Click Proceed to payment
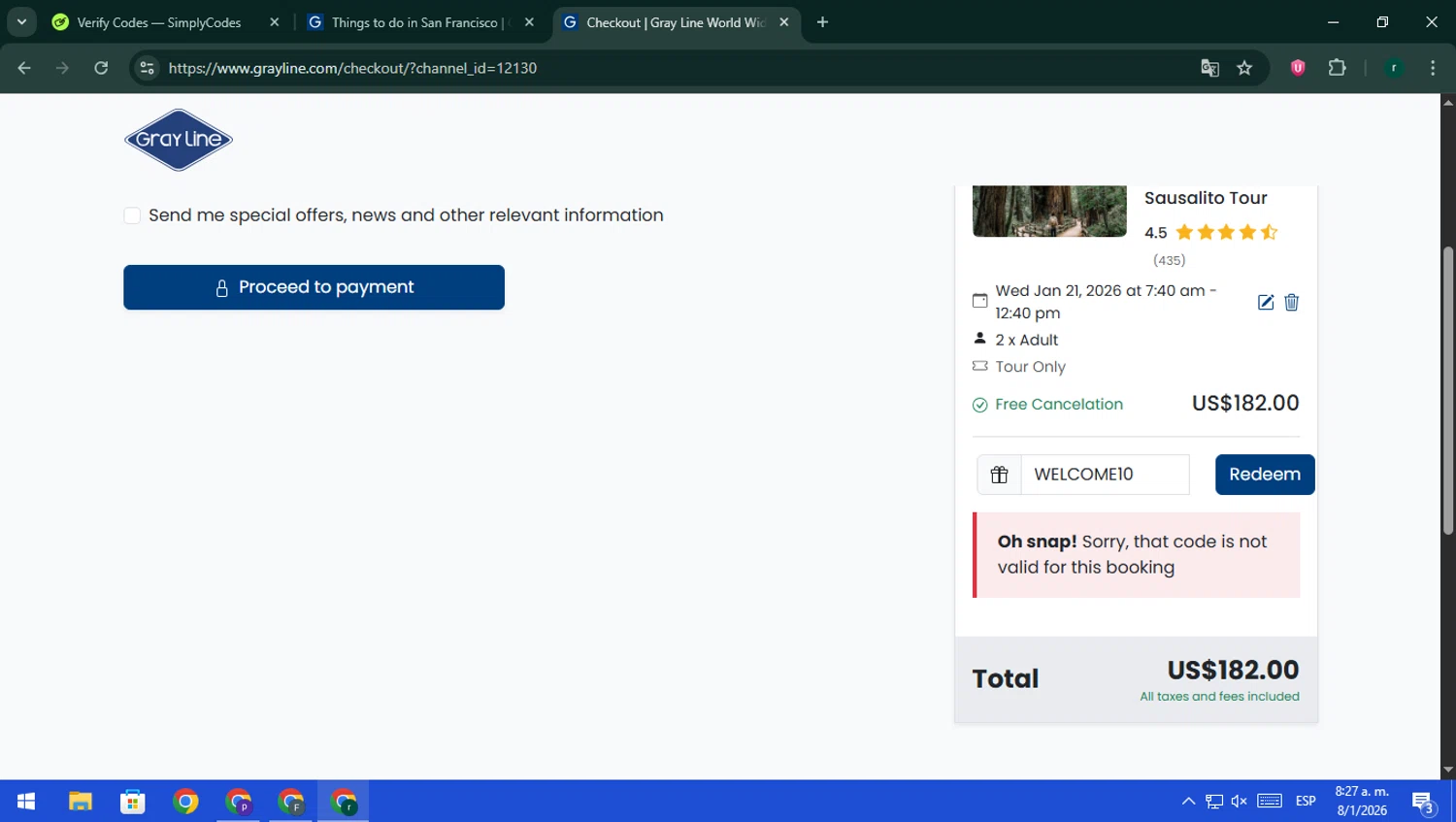Viewport: 1456px width, 822px height. 314,287
